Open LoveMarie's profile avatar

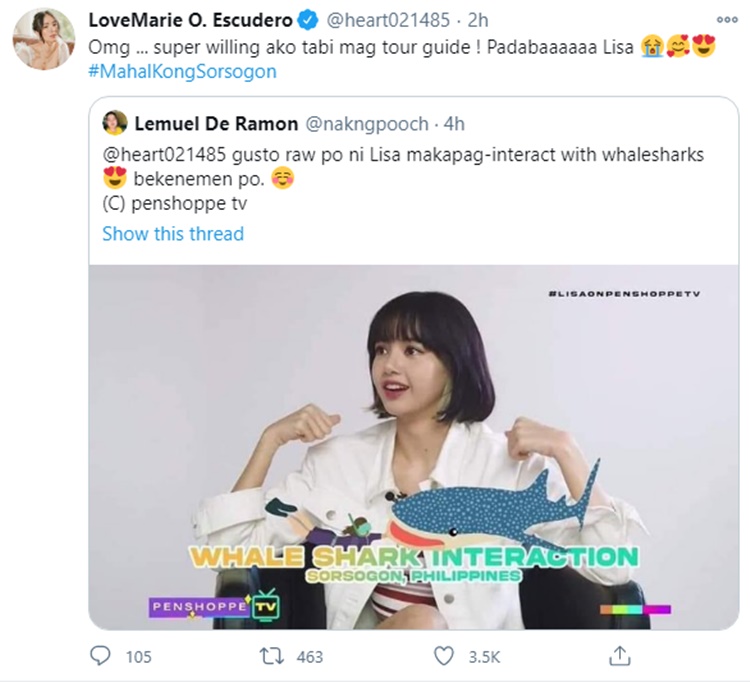coord(43,39)
